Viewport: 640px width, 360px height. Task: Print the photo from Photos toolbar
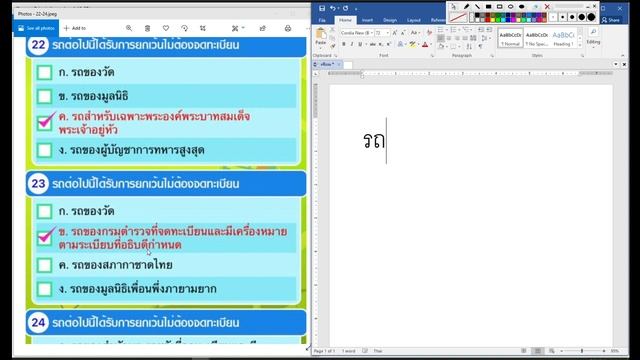tap(288, 28)
